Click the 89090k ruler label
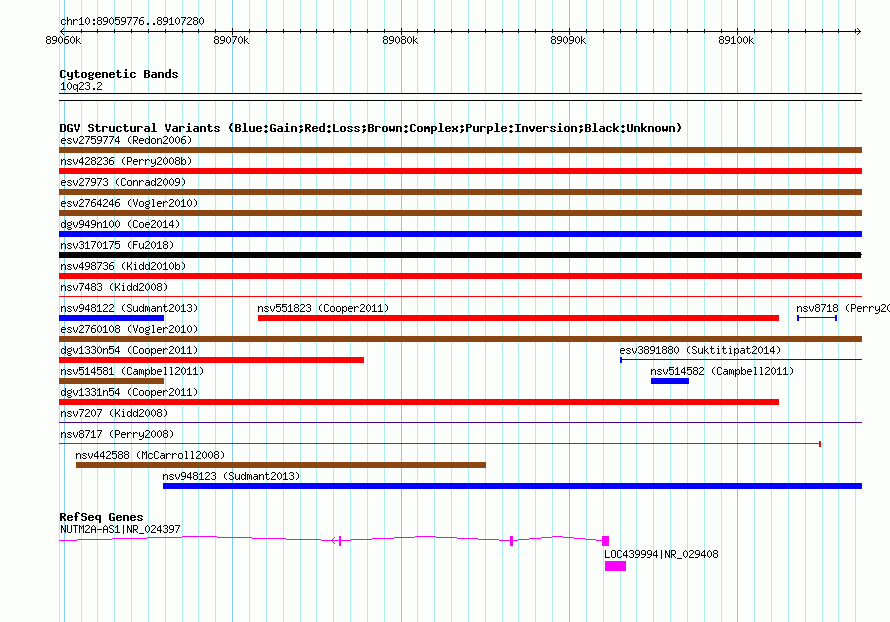890x622 pixels. coord(568,40)
